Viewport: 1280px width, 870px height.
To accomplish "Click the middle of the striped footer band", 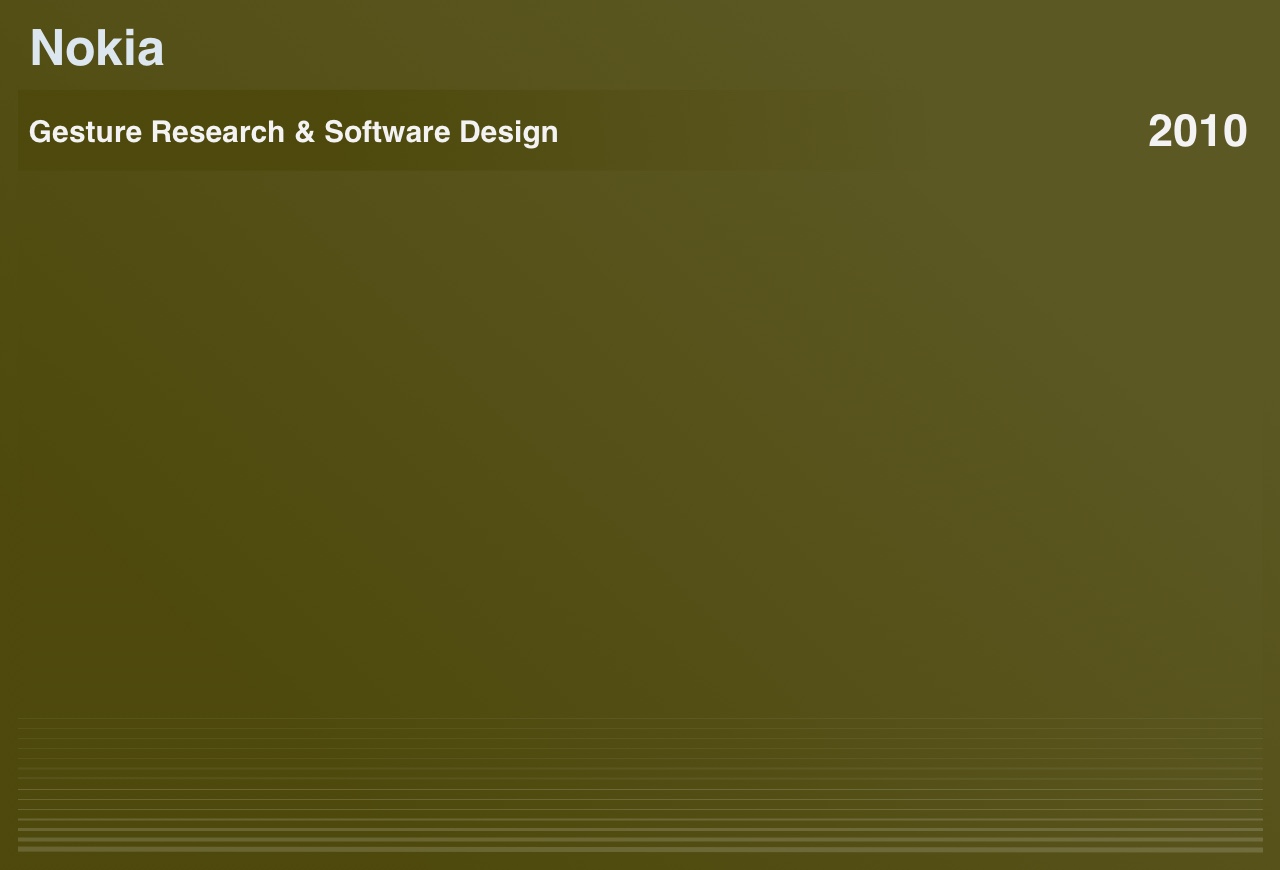I will coord(640,784).
